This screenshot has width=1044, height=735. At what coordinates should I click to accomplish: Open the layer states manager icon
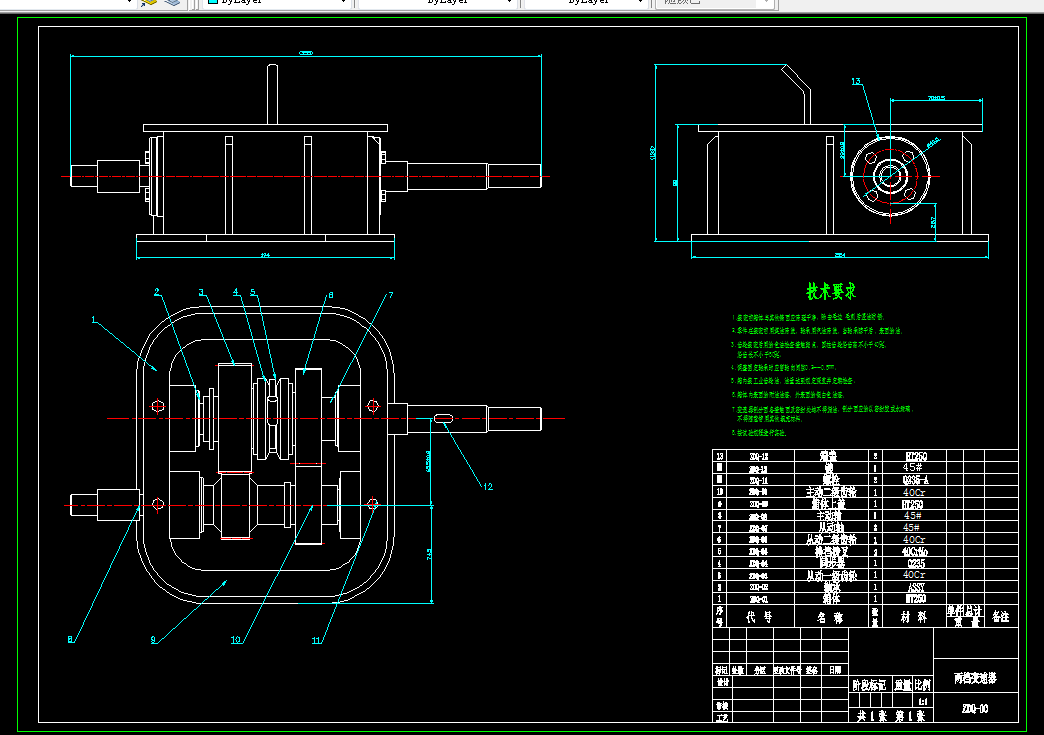click(x=172, y=2)
